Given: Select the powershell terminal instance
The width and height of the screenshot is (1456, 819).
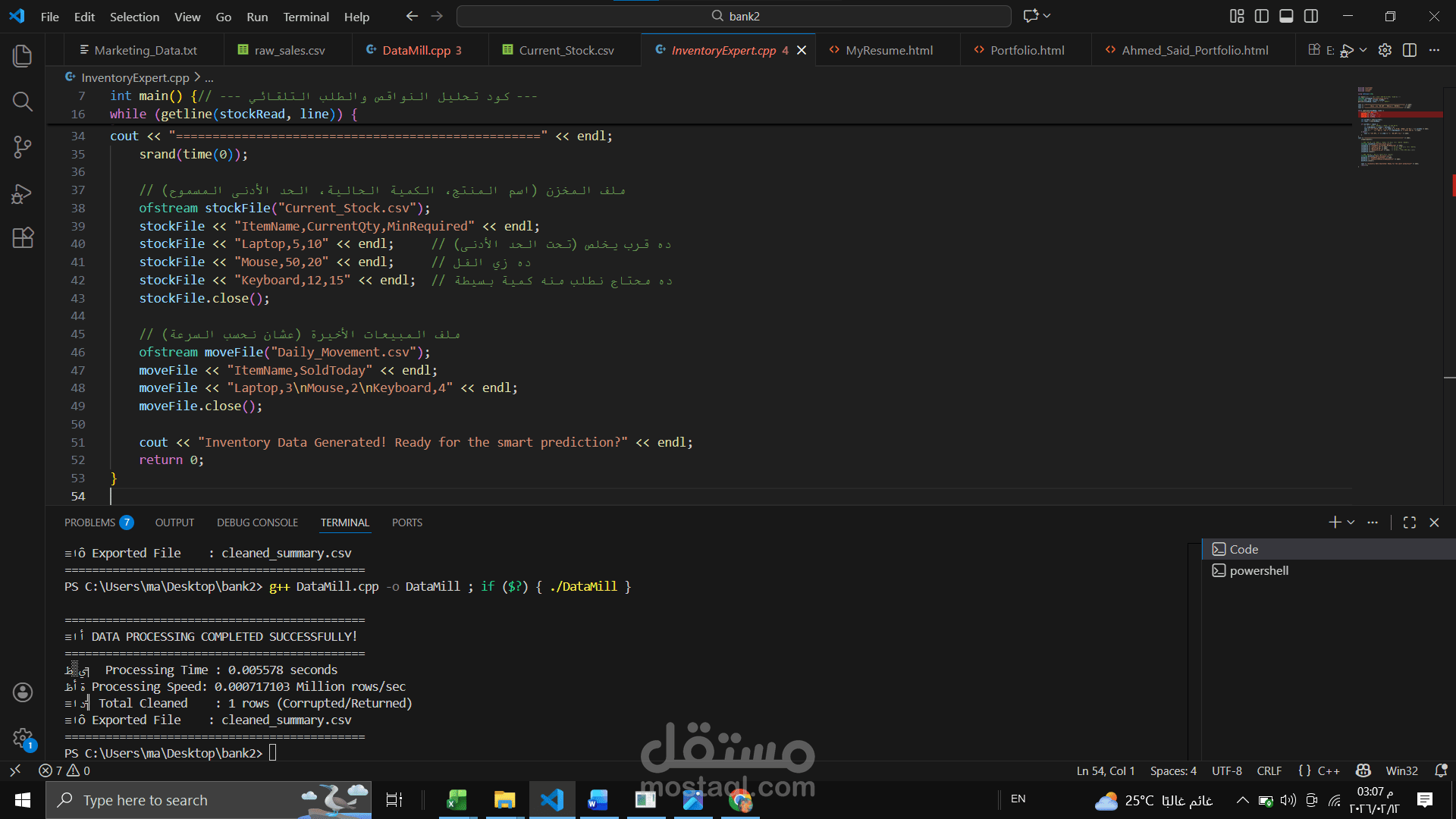Looking at the screenshot, I should (x=1259, y=570).
